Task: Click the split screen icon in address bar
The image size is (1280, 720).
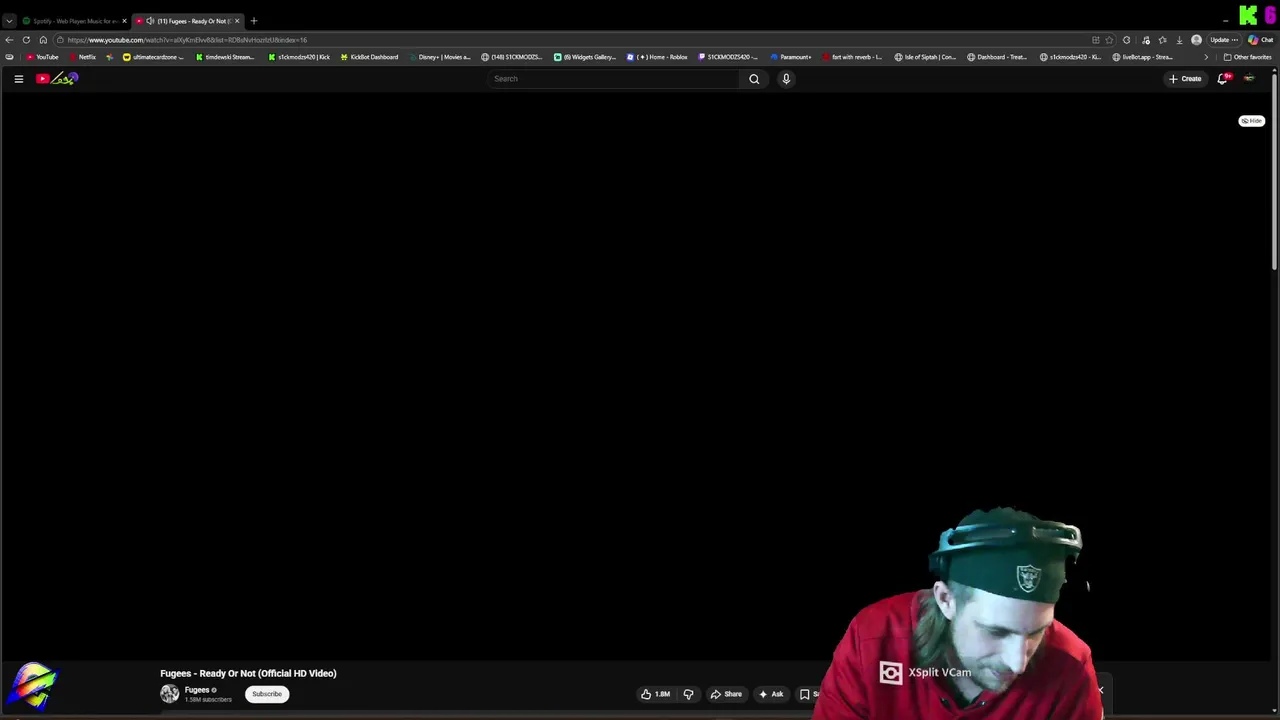Action: point(1095,40)
